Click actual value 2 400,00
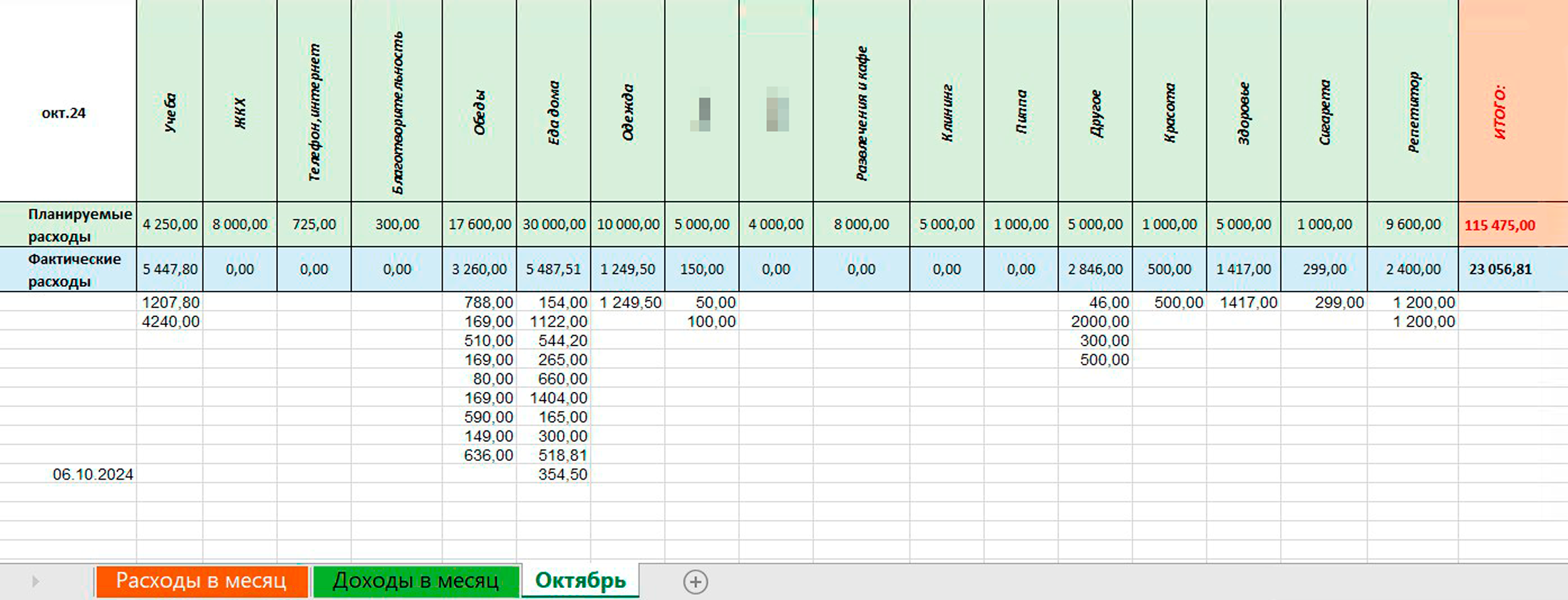Viewport: 1568px width, 600px height. [1413, 269]
